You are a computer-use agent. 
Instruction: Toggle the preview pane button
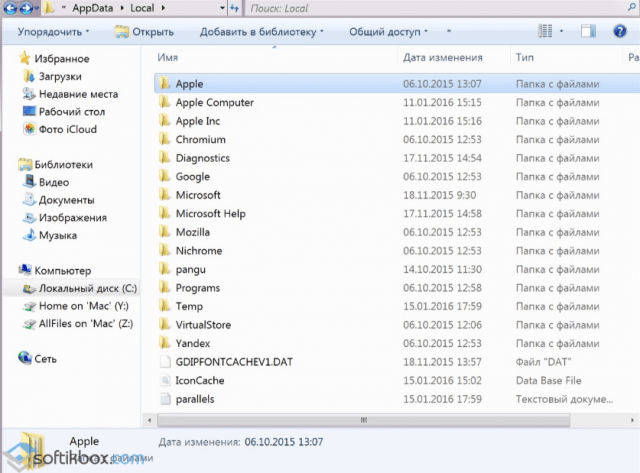coord(588,31)
